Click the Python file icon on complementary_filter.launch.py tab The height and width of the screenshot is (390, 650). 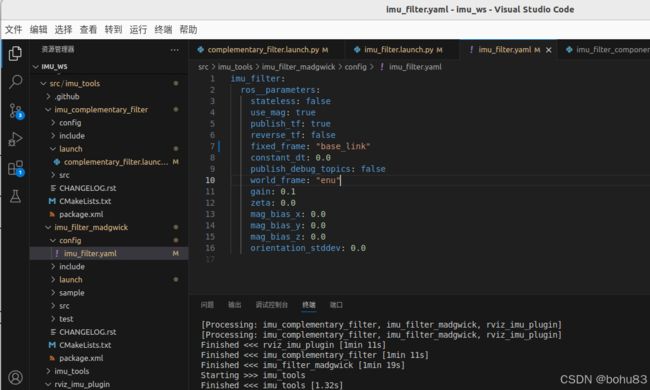click(201, 49)
